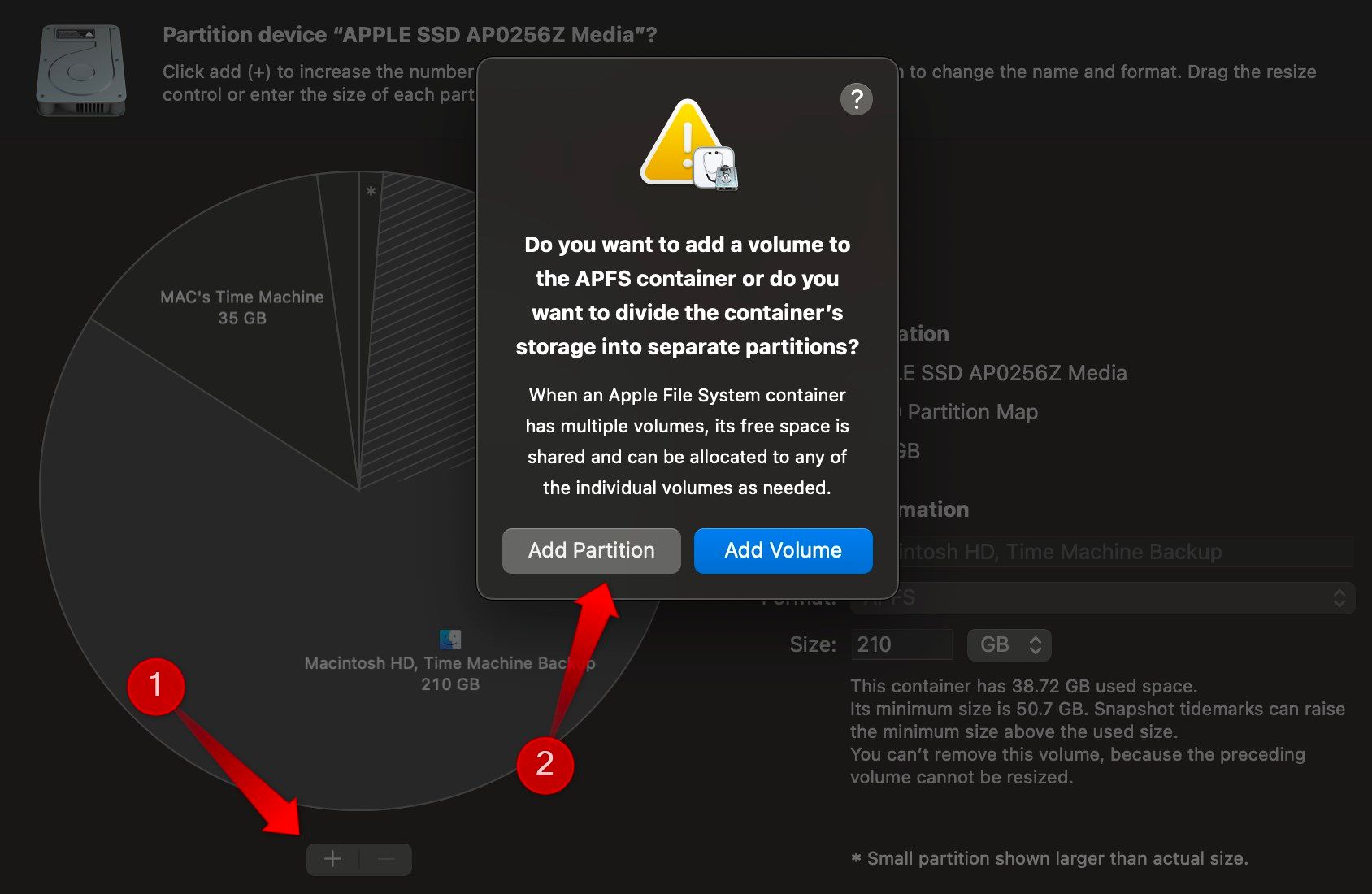Screen dimensions: 1372x894
Task: Open the GB size unit dropdown
Action: pos(1009,644)
